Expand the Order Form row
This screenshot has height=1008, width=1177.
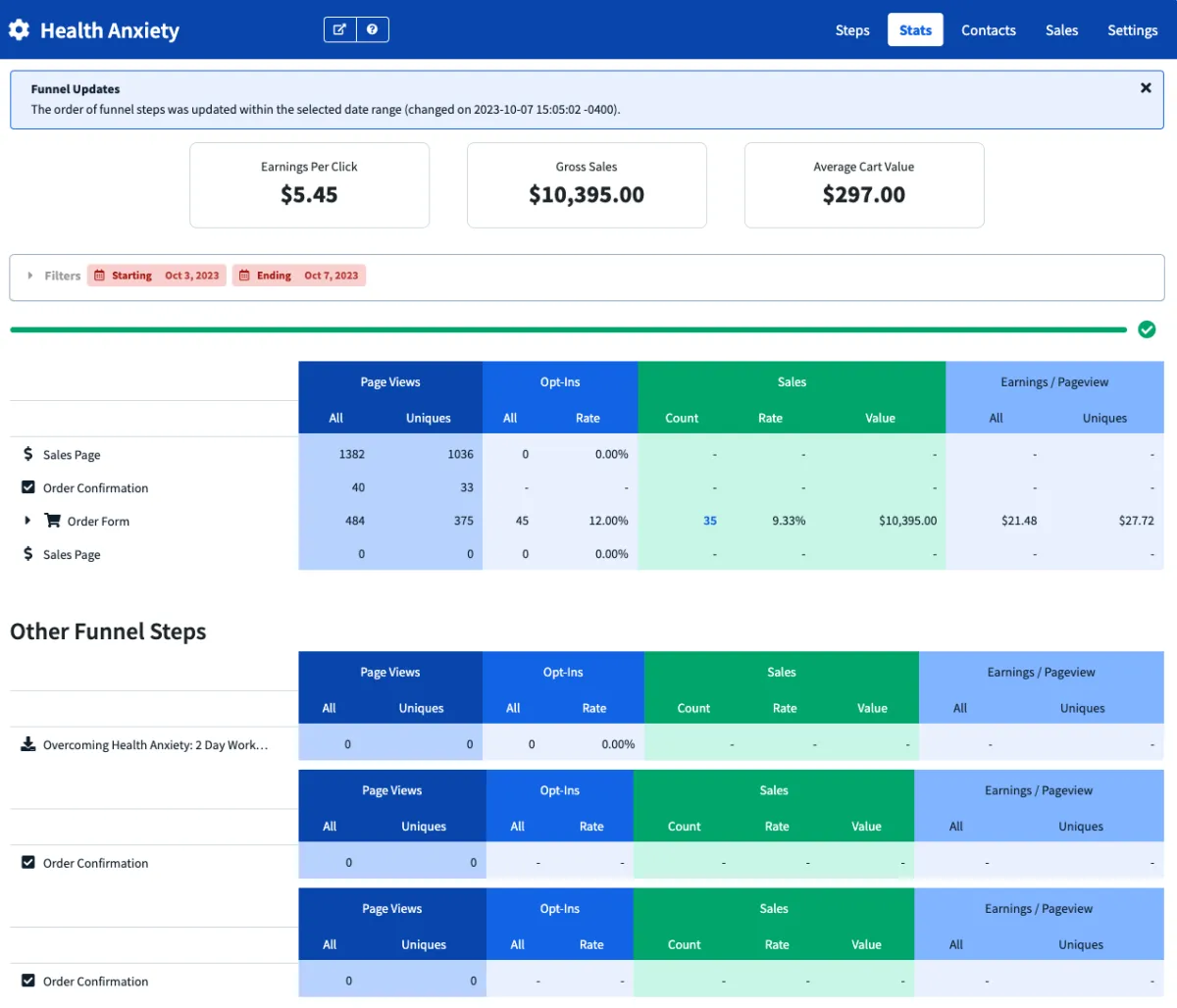coord(27,521)
